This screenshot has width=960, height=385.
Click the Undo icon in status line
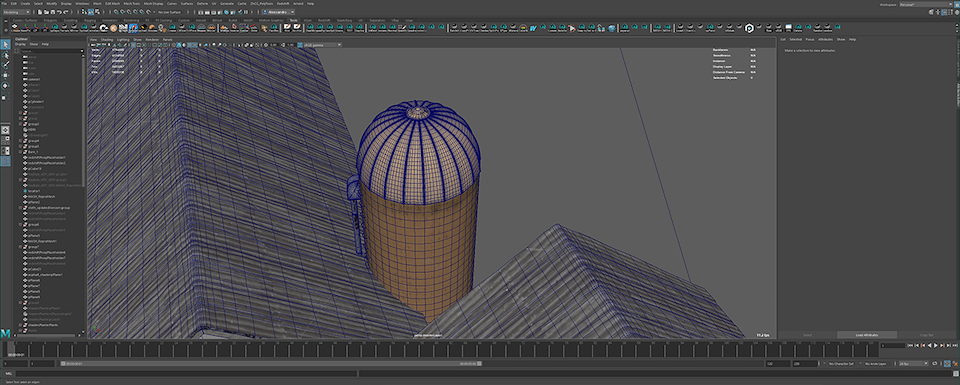point(58,12)
